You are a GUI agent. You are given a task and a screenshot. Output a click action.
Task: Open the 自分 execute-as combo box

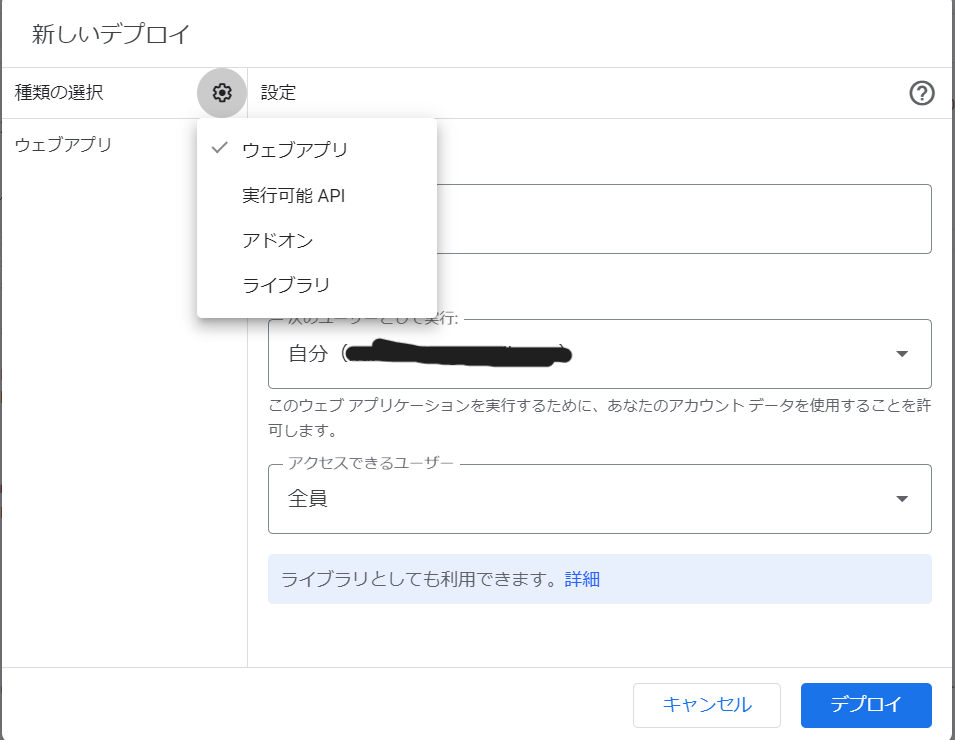tap(599, 354)
